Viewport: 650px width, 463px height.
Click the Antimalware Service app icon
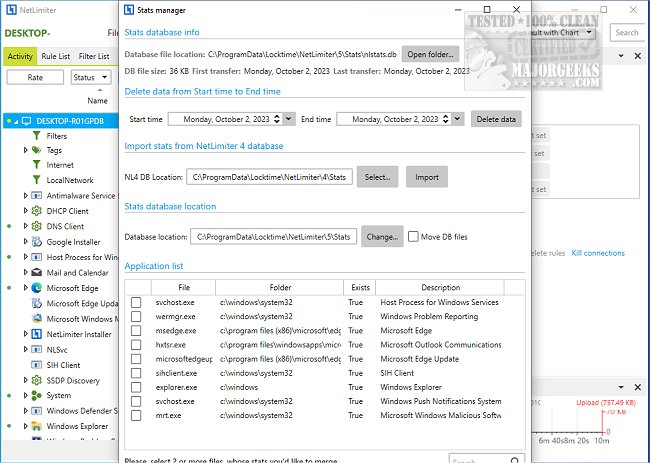tap(36, 195)
